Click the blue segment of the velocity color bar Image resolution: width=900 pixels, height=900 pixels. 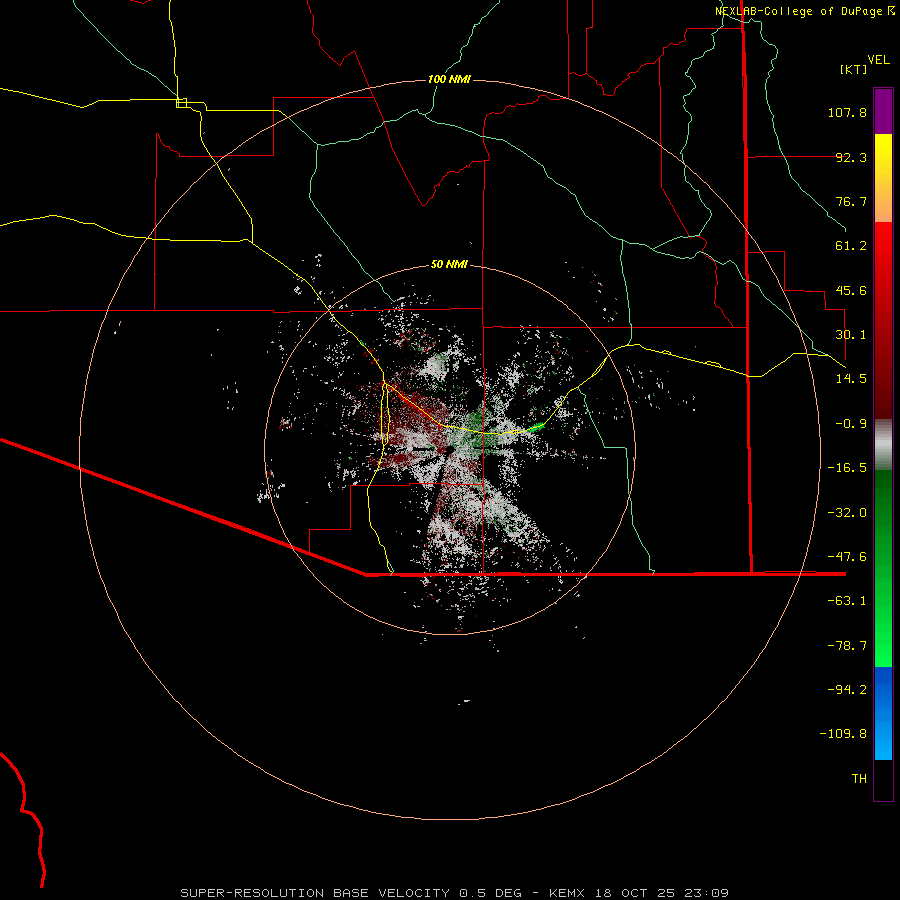[883, 713]
